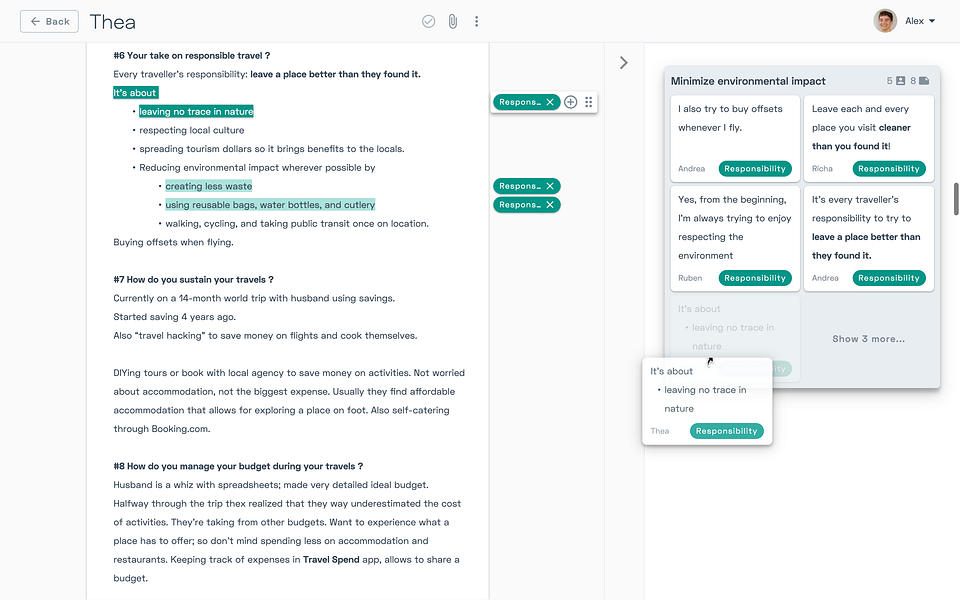Click the vertical scrollbar thumb on right
This screenshot has height=600, width=960.
(956, 199)
